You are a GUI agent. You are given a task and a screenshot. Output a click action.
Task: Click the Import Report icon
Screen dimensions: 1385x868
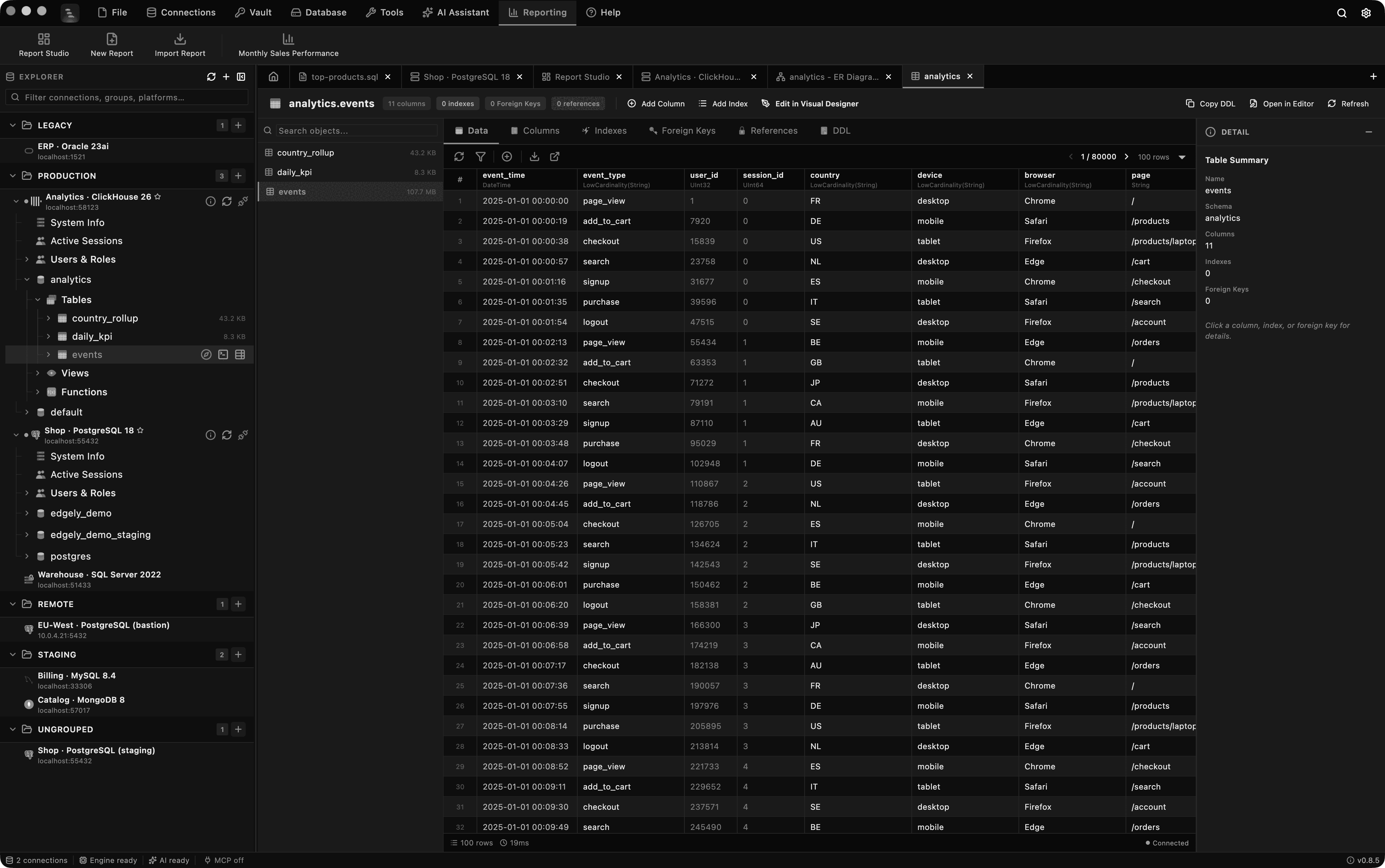[x=180, y=39]
